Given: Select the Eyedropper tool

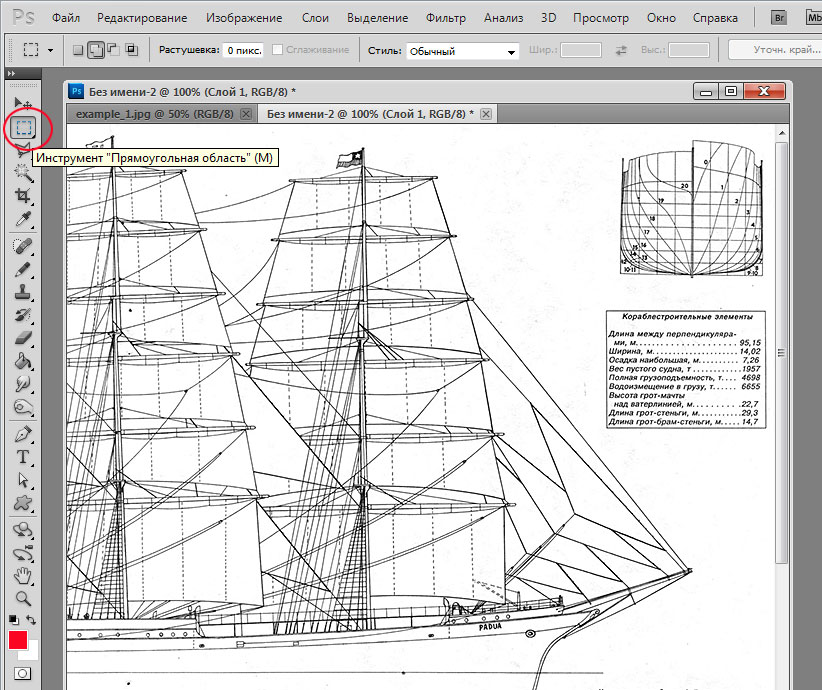Looking at the screenshot, I should (x=22, y=219).
